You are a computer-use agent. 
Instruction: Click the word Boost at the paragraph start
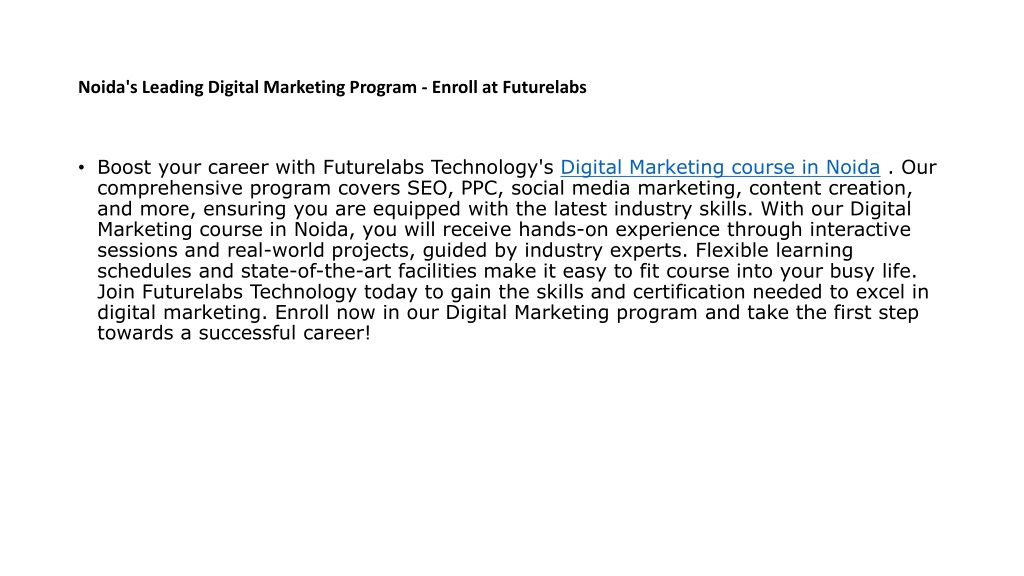[x=124, y=167]
